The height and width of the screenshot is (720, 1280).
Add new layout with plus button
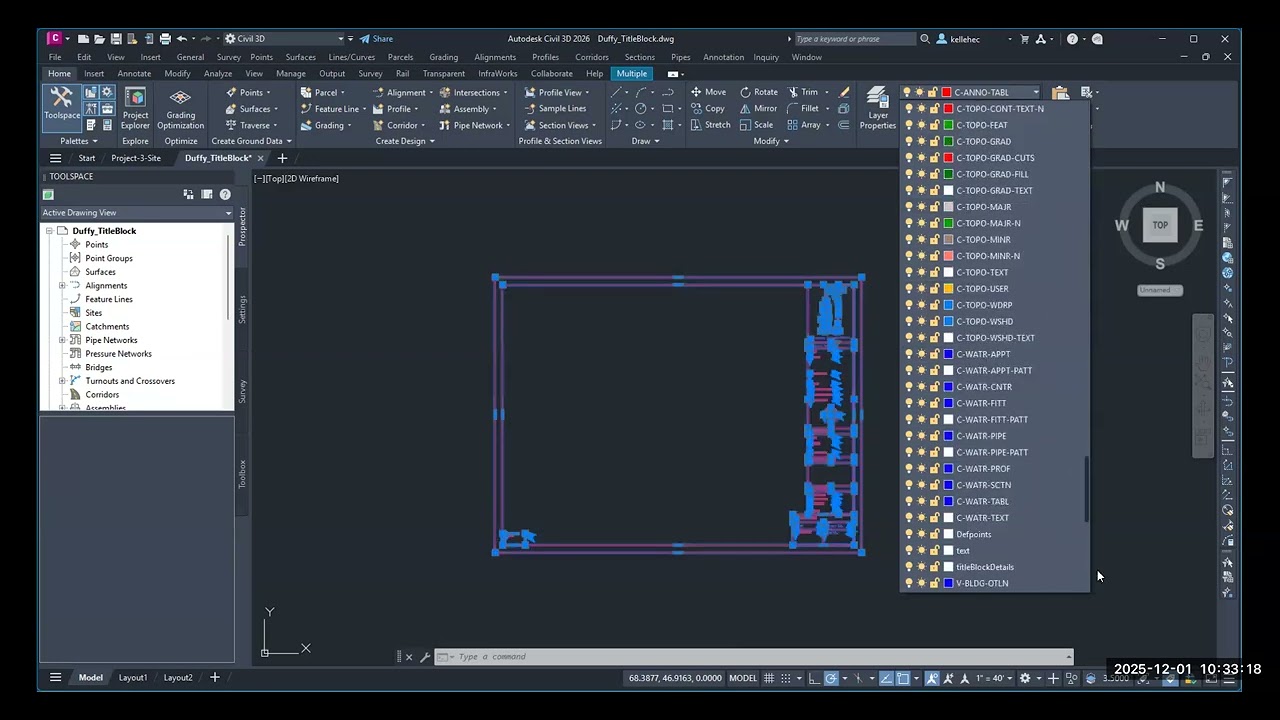214,678
